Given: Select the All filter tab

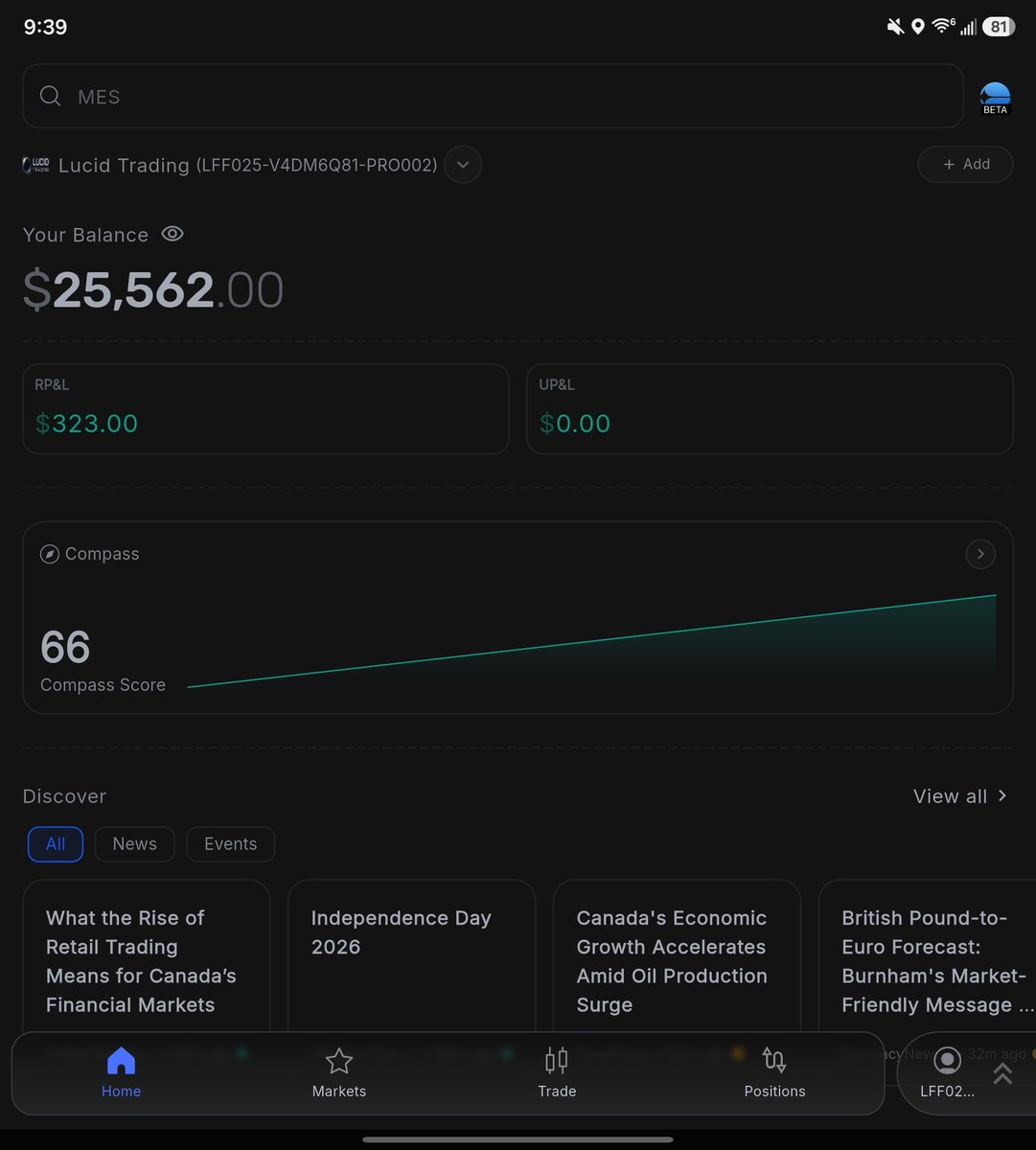Looking at the screenshot, I should 56,844.
